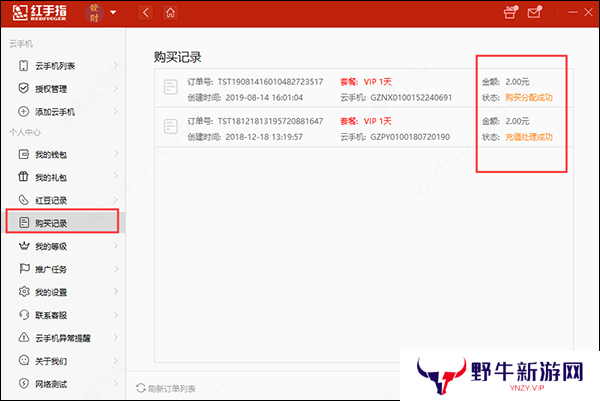600x401 pixels.
Task: Expand chevron on the 我的设置 row
Action: (x=116, y=292)
